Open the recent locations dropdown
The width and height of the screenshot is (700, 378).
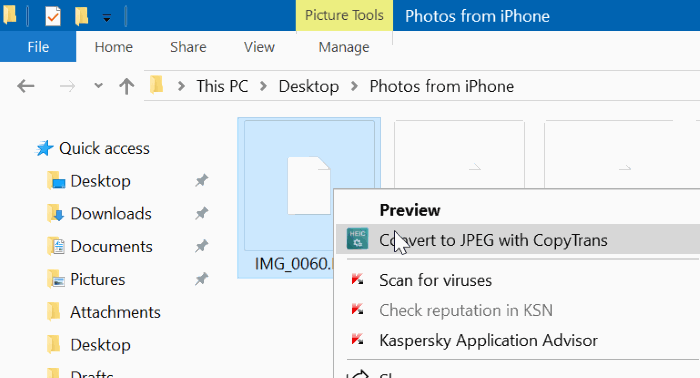pos(98,86)
